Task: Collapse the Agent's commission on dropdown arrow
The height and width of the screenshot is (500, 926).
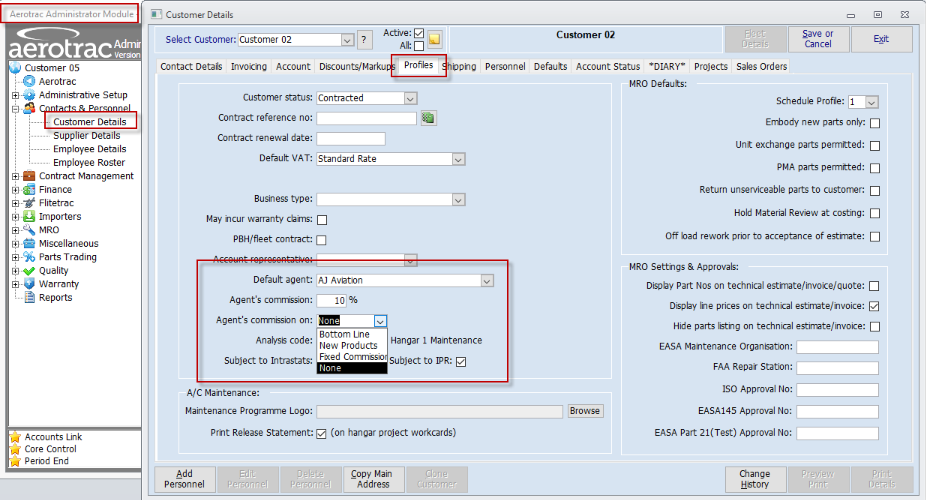Action: coord(380,321)
